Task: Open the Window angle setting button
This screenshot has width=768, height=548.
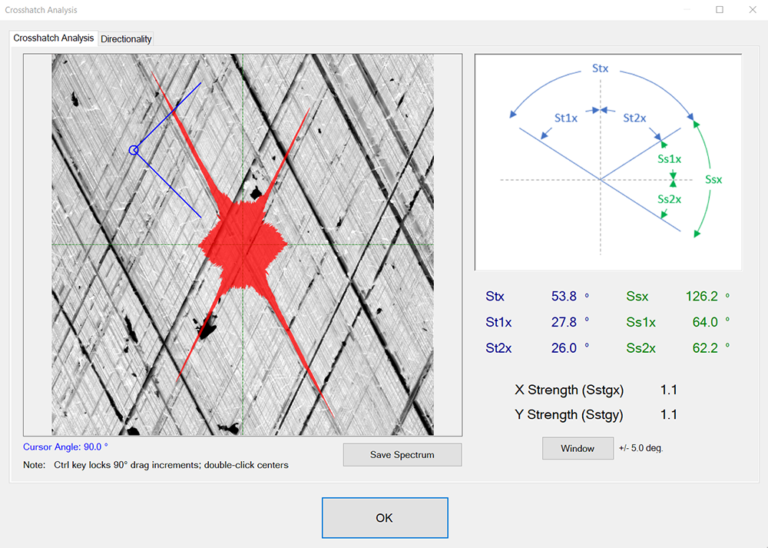Action: point(577,448)
